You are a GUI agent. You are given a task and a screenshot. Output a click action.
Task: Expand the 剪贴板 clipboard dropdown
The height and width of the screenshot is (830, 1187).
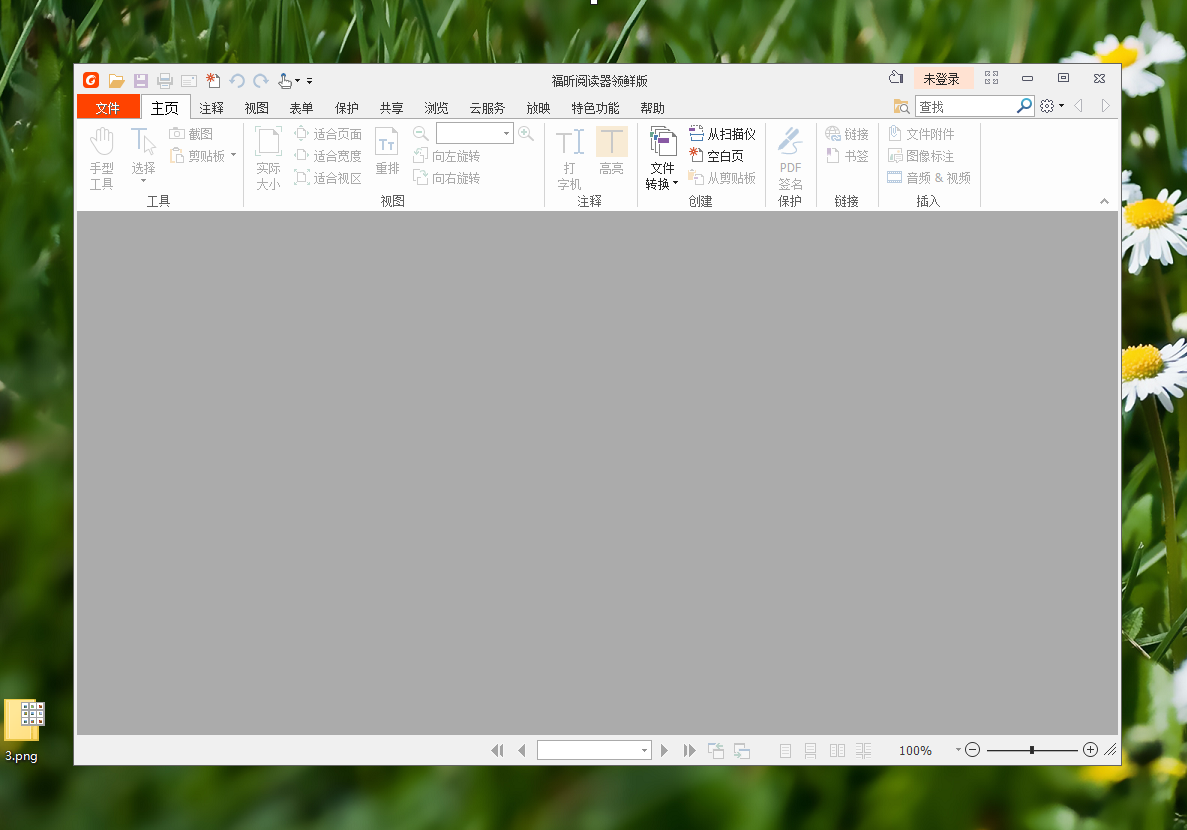point(233,155)
